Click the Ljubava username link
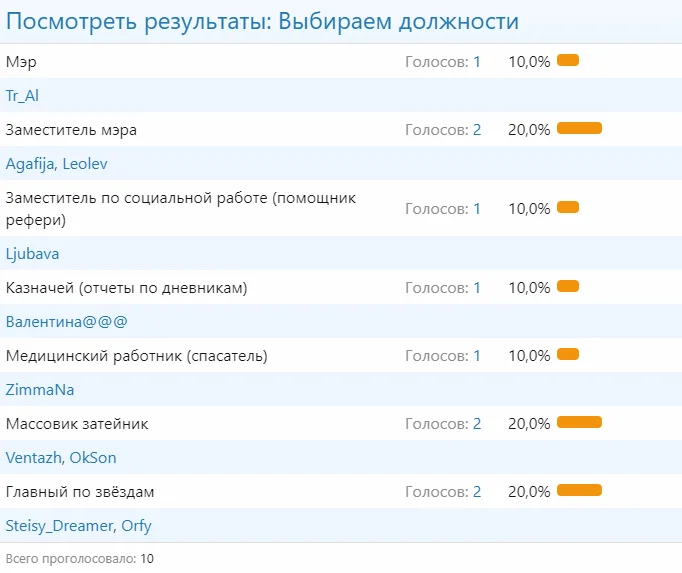Viewport: 682px width, 573px height. [x=32, y=254]
